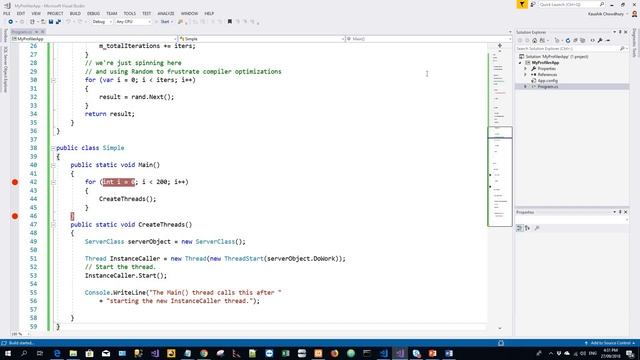640x360 pixels.
Task: Open Firefox from the taskbar
Action: pyautogui.click(x=335, y=353)
